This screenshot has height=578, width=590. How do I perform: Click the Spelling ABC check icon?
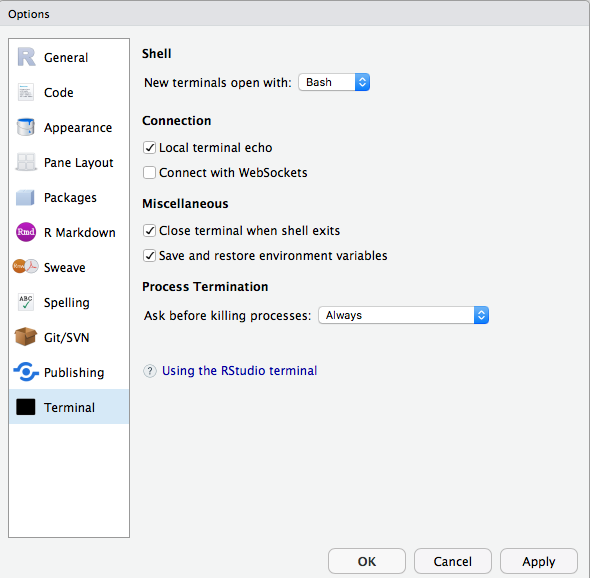click(26, 302)
